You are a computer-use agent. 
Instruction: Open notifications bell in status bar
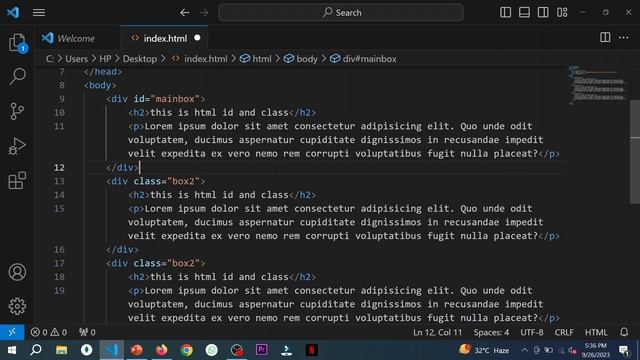(x=624, y=332)
